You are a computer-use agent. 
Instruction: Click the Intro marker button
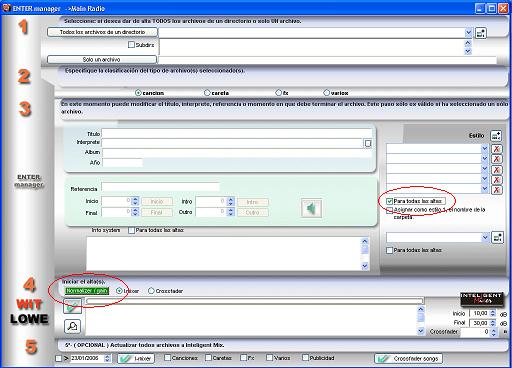pyautogui.click(x=253, y=202)
